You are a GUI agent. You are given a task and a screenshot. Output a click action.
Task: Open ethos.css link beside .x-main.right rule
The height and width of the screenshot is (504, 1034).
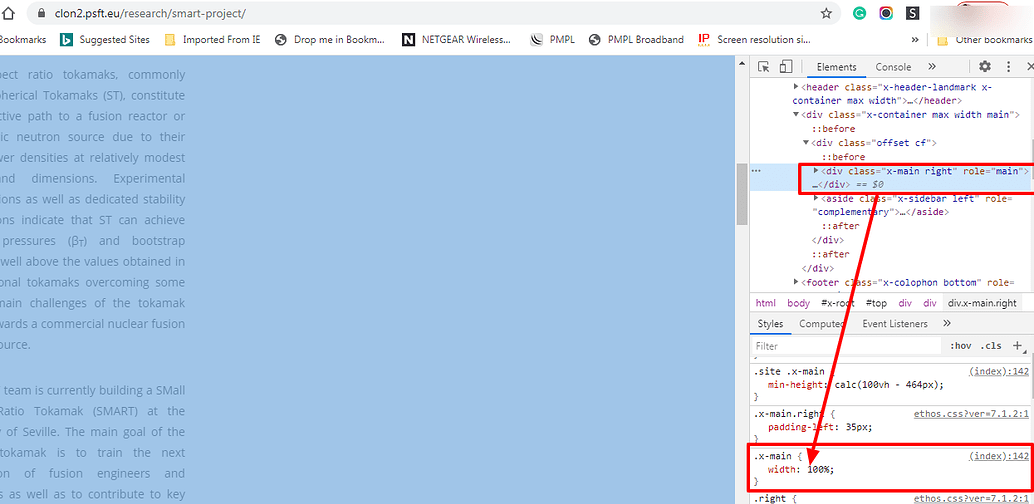click(x=971, y=415)
